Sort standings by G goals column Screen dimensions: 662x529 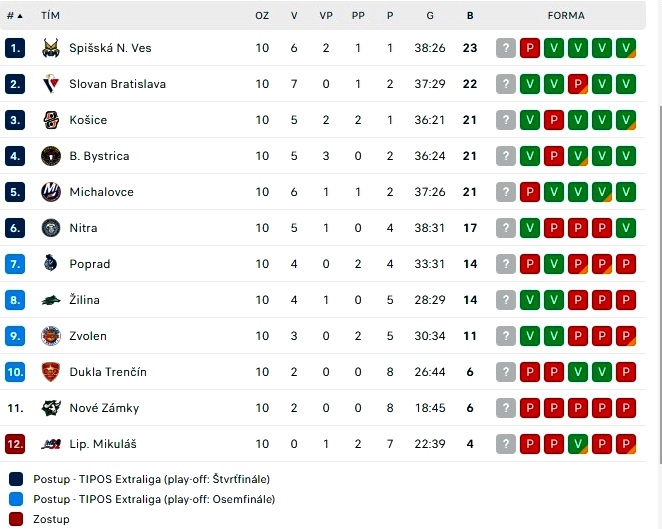point(430,16)
